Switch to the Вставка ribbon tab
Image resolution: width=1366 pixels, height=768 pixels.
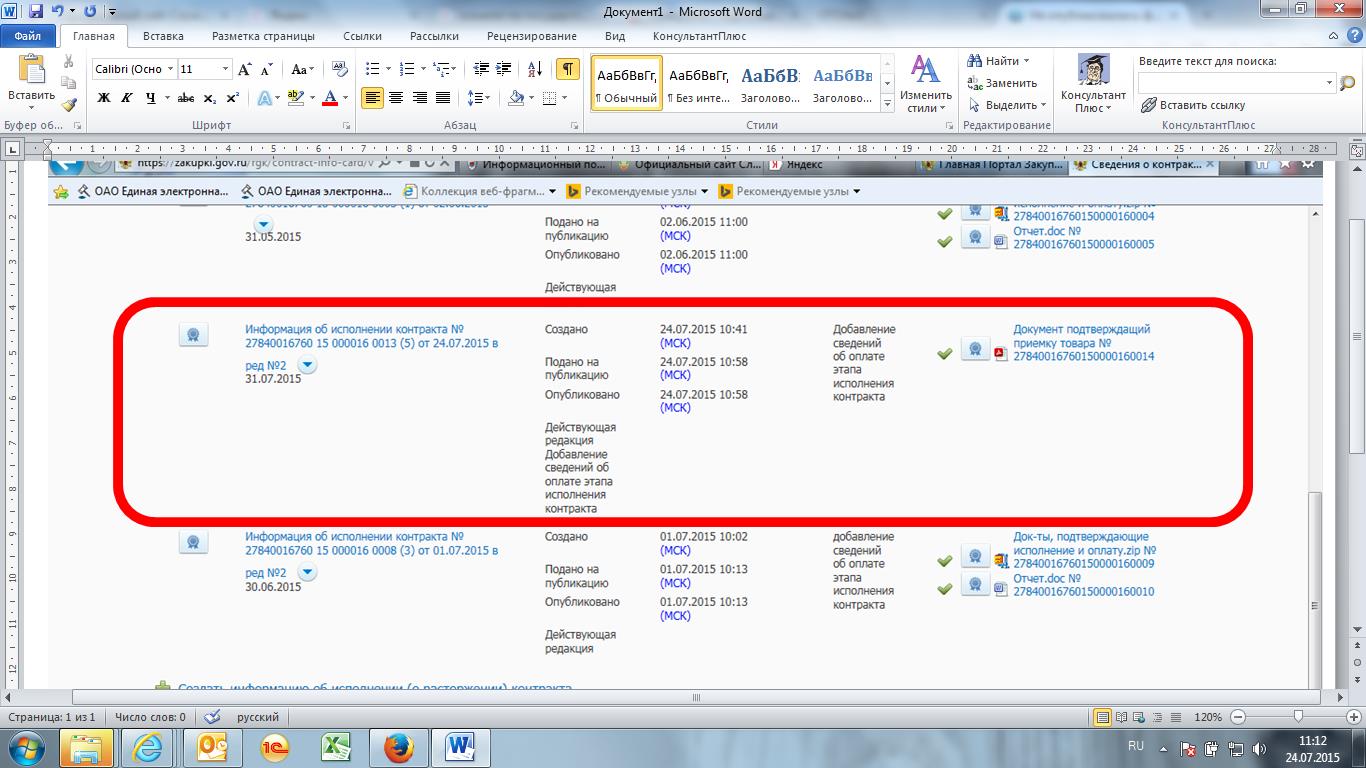(163, 36)
